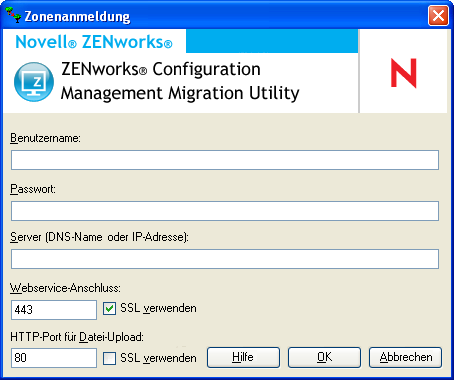Image resolution: width=454 pixels, height=380 pixels.
Task: Click the Webservice-Anschluss port field showing 443
Action: [x=54, y=310]
